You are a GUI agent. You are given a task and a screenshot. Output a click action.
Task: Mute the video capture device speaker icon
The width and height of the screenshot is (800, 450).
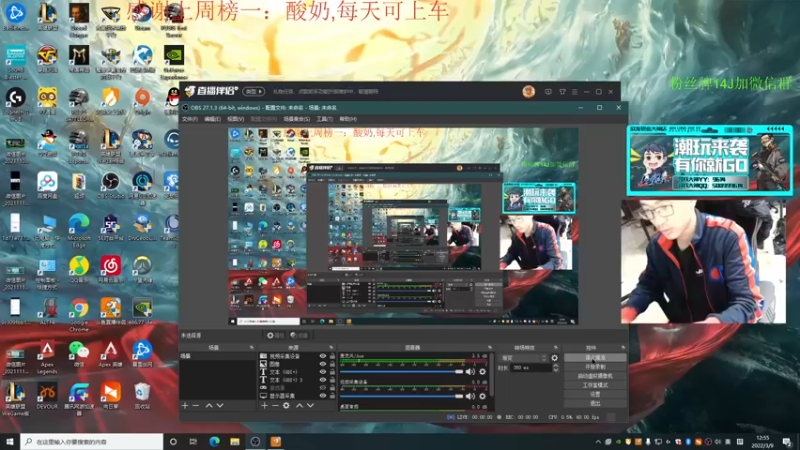pyautogui.click(x=470, y=396)
